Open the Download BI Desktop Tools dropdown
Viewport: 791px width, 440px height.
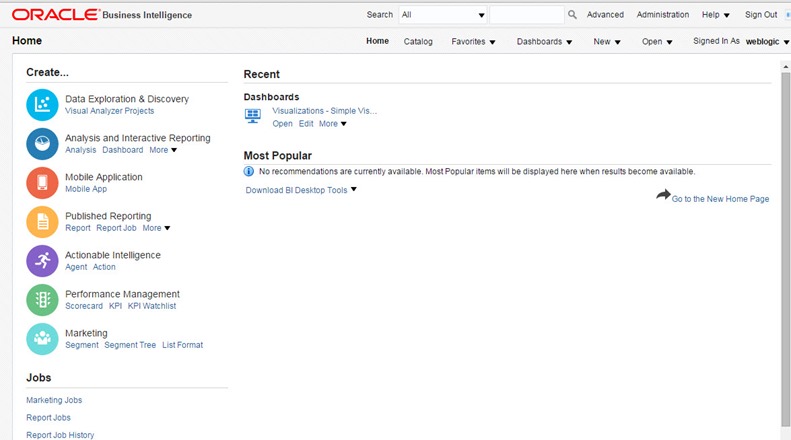point(301,190)
